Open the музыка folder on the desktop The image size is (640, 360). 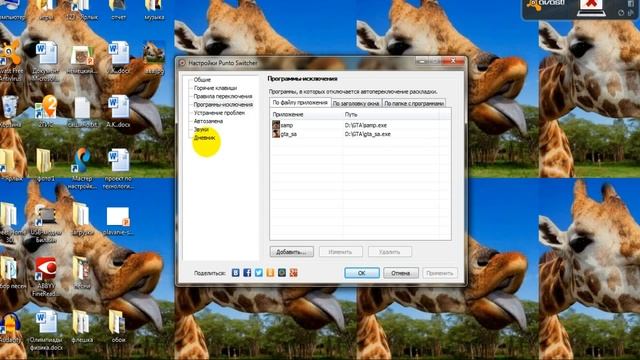click(x=154, y=10)
